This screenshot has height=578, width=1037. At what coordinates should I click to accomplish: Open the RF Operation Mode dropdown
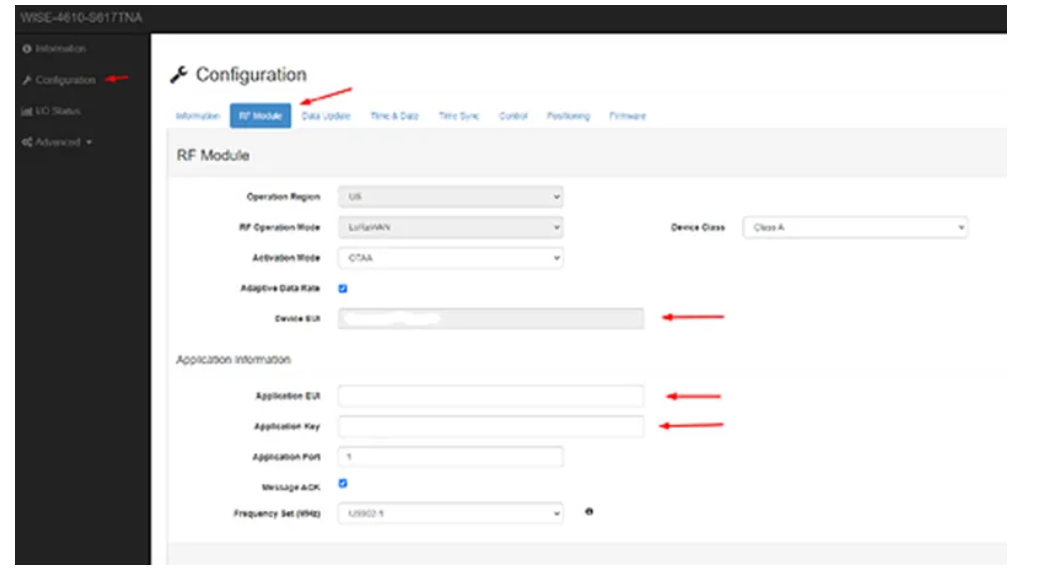click(x=450, y=228)
